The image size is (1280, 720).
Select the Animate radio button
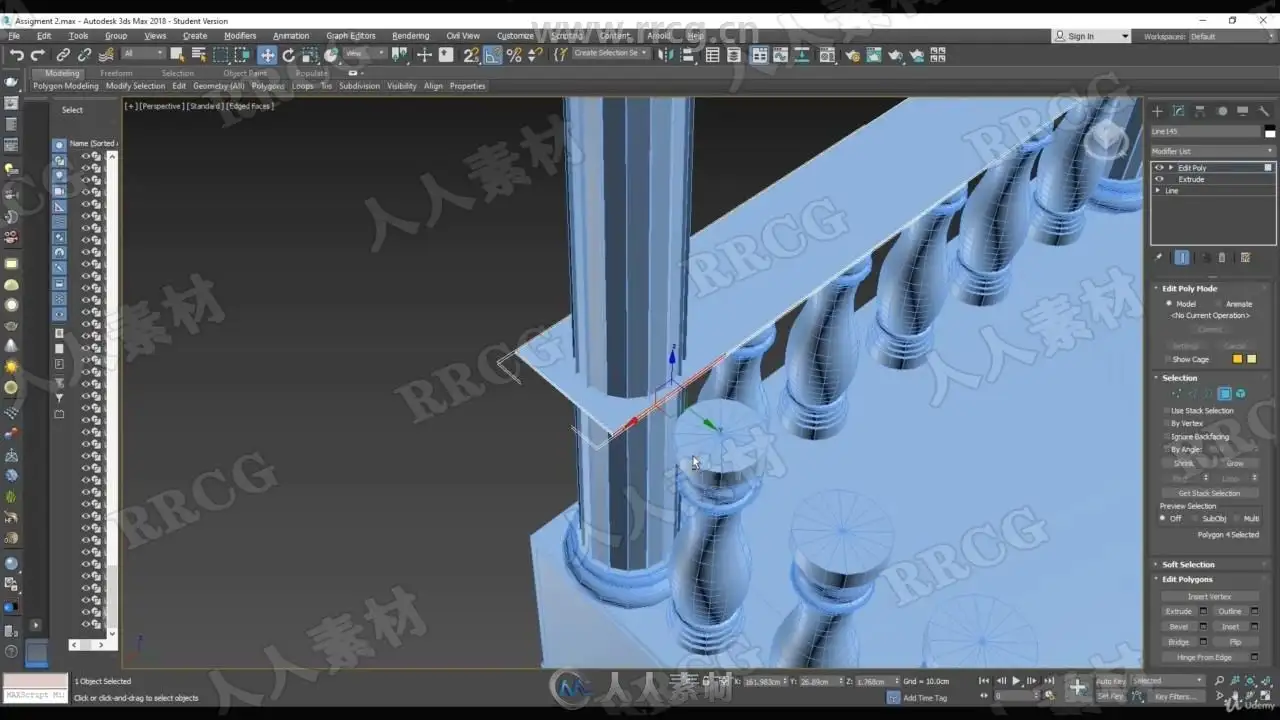click(x=1219, y=303)
